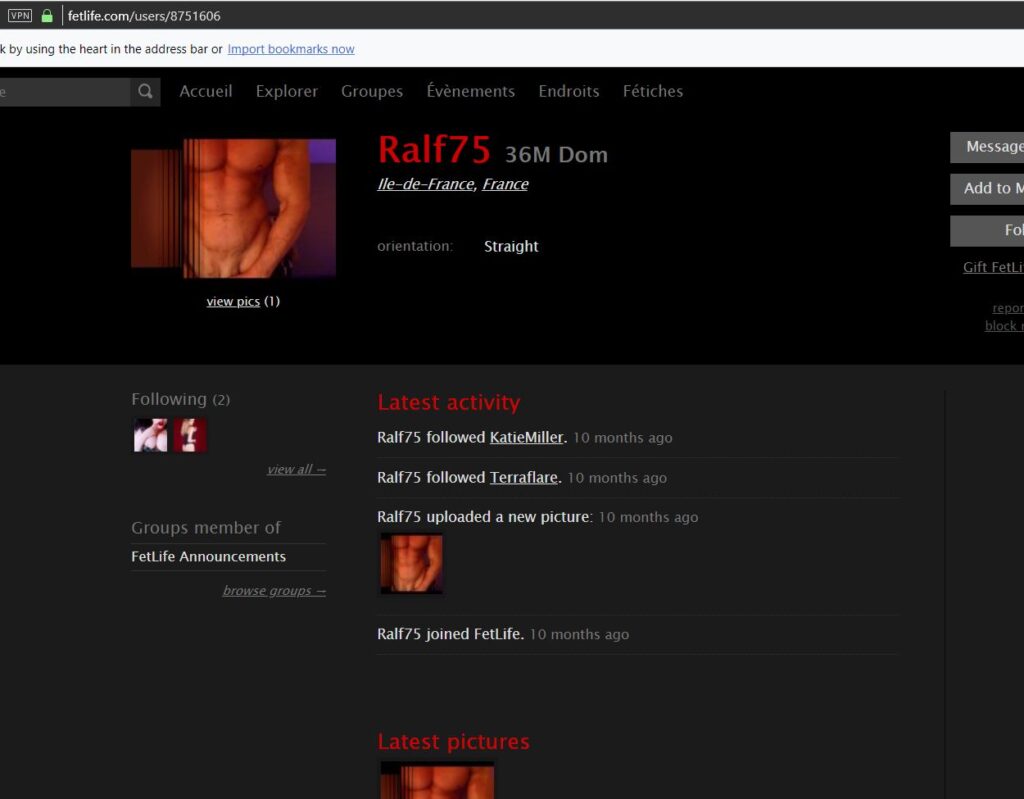
Task: Open the second avatar under Following
Action: [x=190, y=435]
